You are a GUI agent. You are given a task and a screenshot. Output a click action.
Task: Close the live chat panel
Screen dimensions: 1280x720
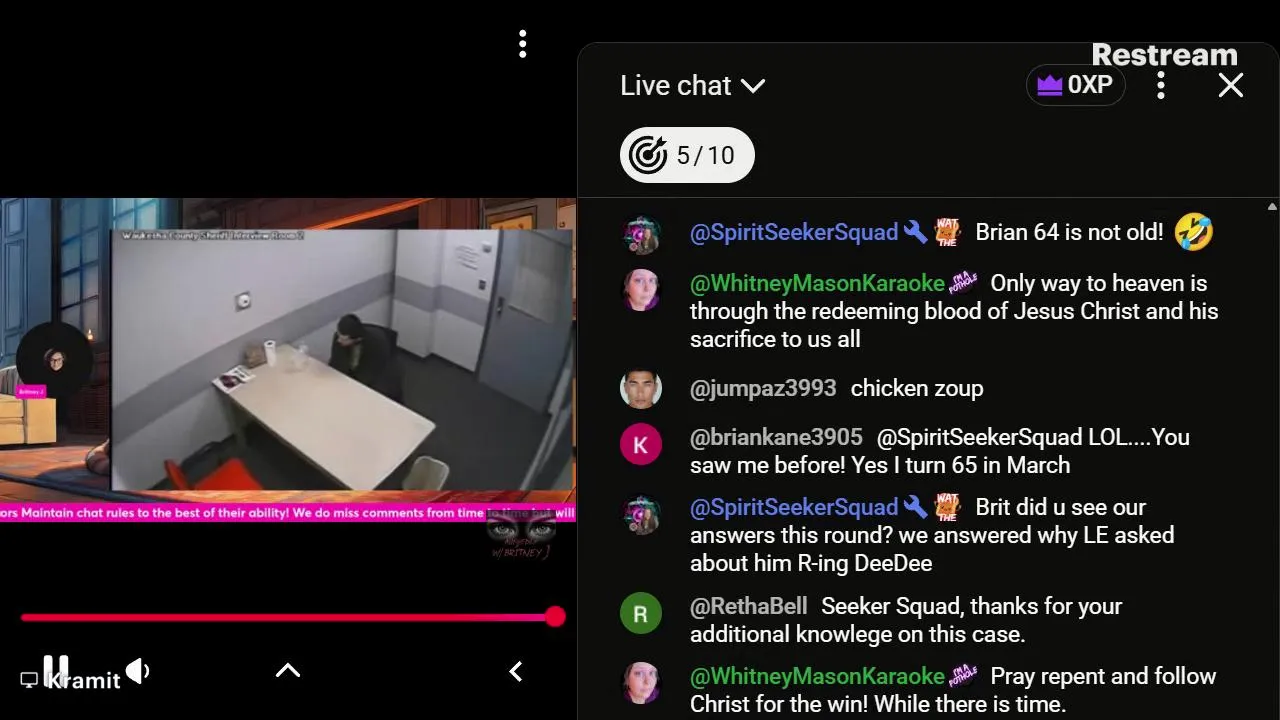click(1231, 85)
